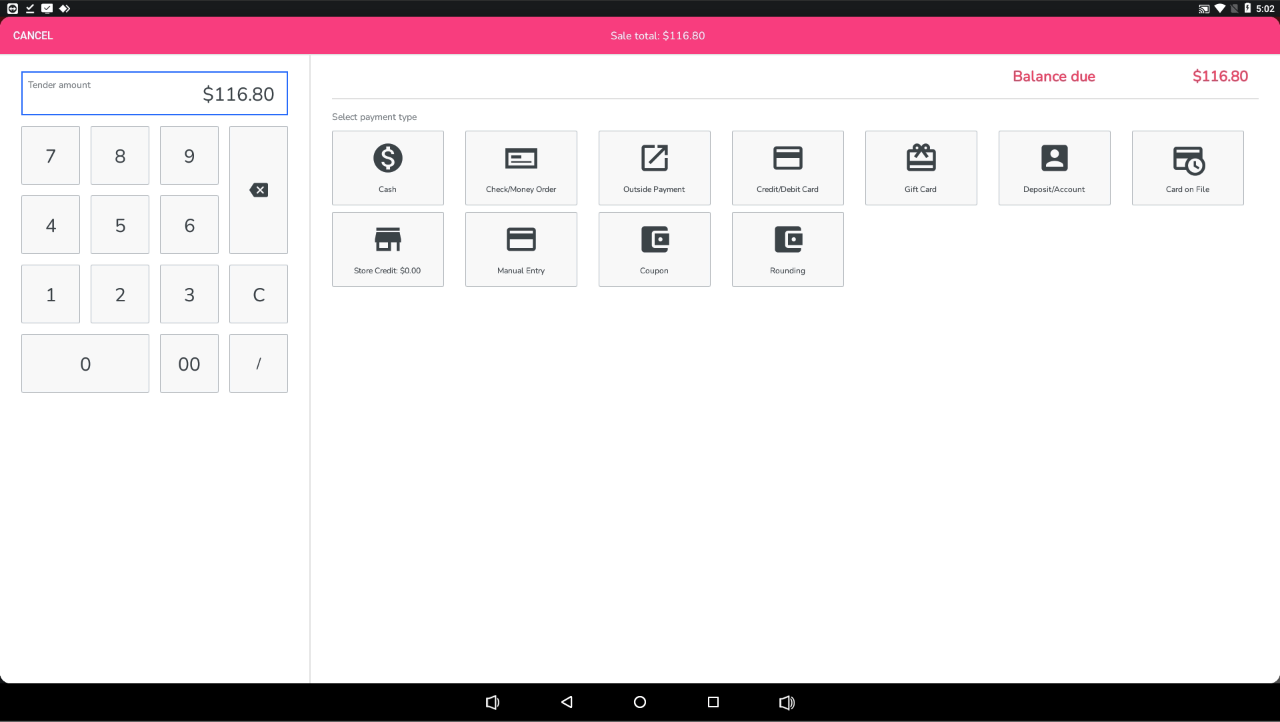Tap the double zero key

point(189,364)
